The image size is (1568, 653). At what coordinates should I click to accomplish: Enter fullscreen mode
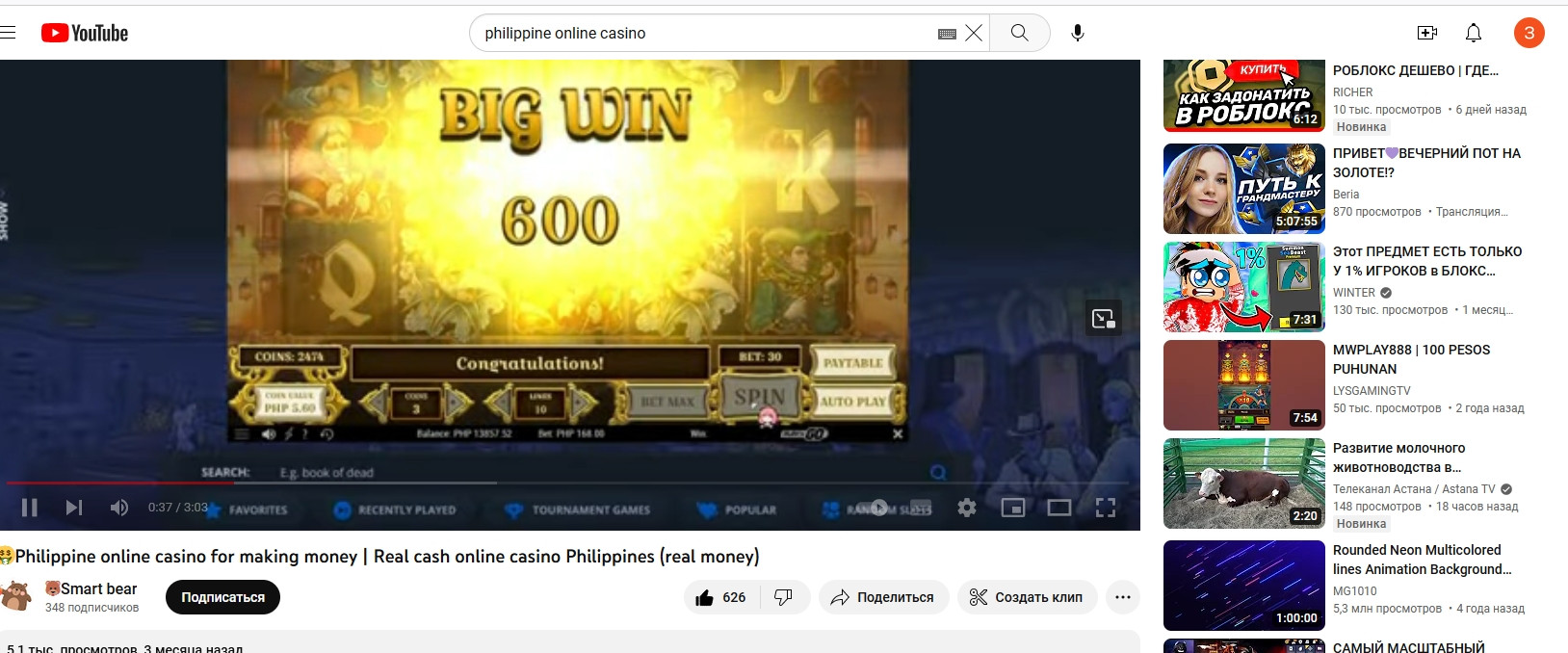point(1106,508)
